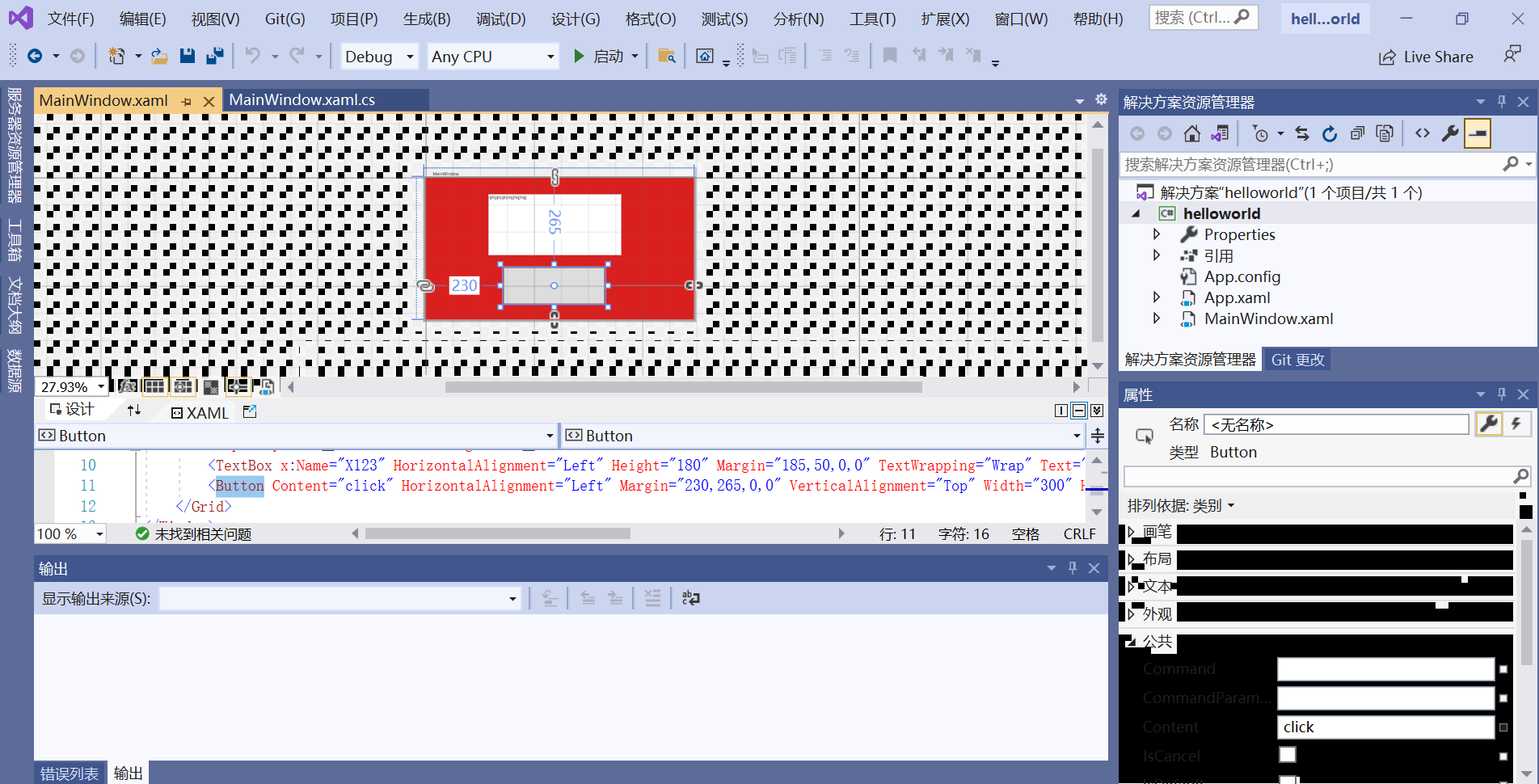Click the Undo icon
Screen dimensions: 1539x784
click(x=252, y=56)
